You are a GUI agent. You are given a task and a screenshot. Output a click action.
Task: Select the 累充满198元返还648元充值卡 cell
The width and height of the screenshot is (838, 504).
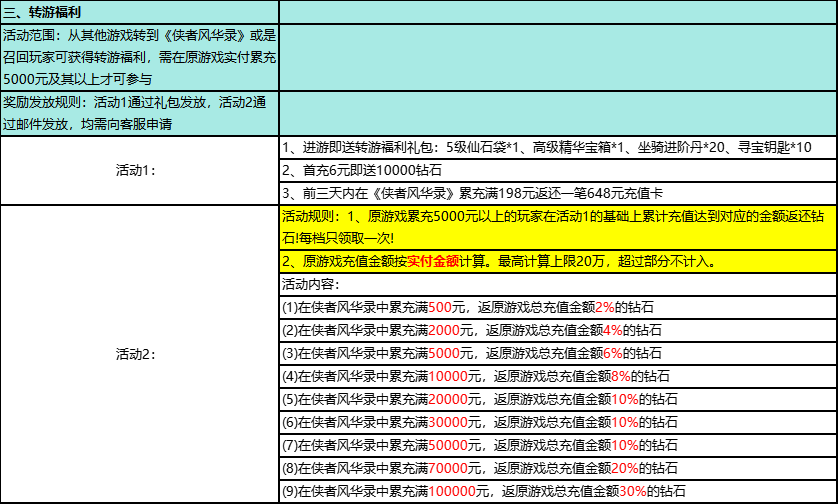pyautogui.click(x=556, y=193)
